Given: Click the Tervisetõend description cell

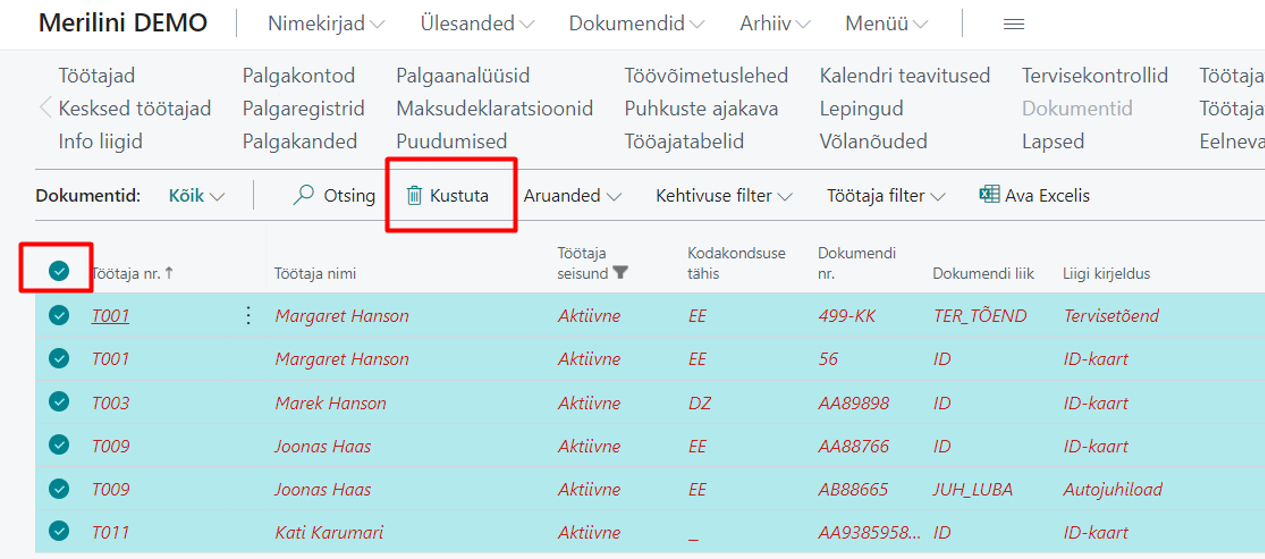Looking at the screenshot, I should 1111,316.
